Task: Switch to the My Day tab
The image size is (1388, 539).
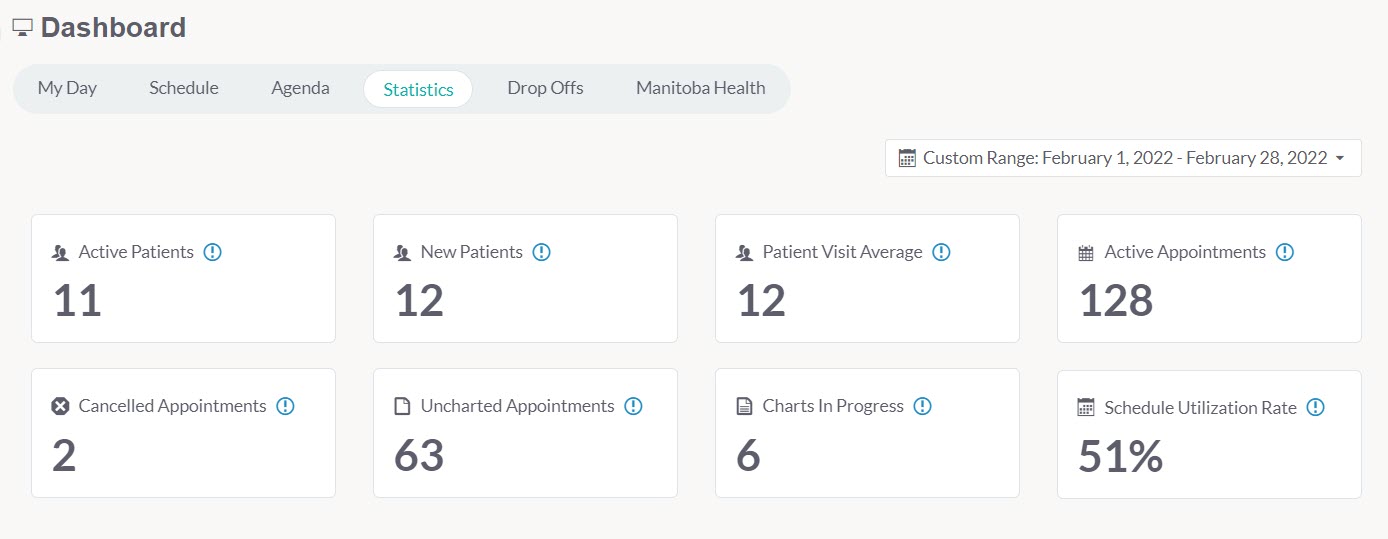Action: (67, 88)
